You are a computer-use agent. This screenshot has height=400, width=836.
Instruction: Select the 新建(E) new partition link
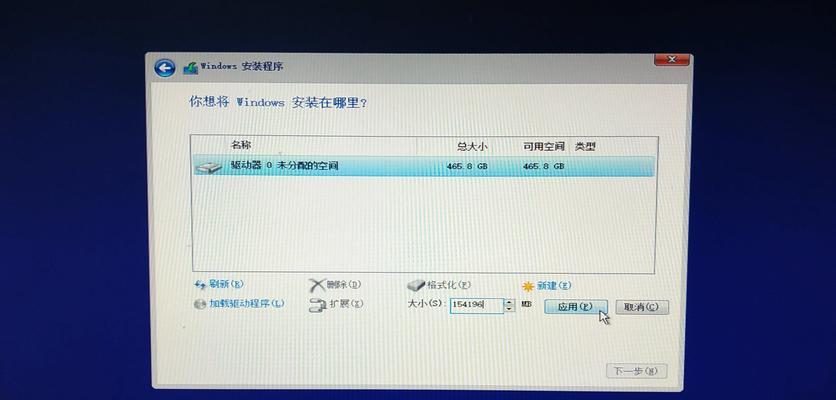click(x=554, y=286)
